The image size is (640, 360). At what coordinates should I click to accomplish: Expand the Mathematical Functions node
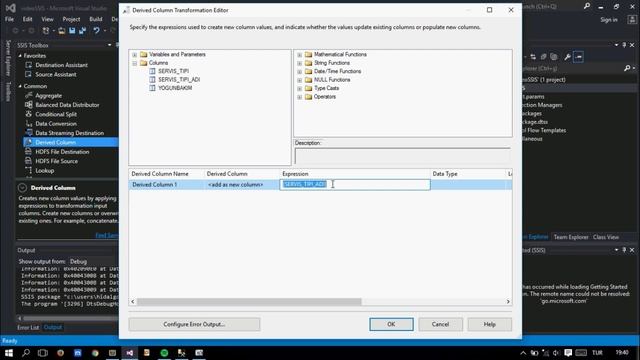[x=300, y=55]
